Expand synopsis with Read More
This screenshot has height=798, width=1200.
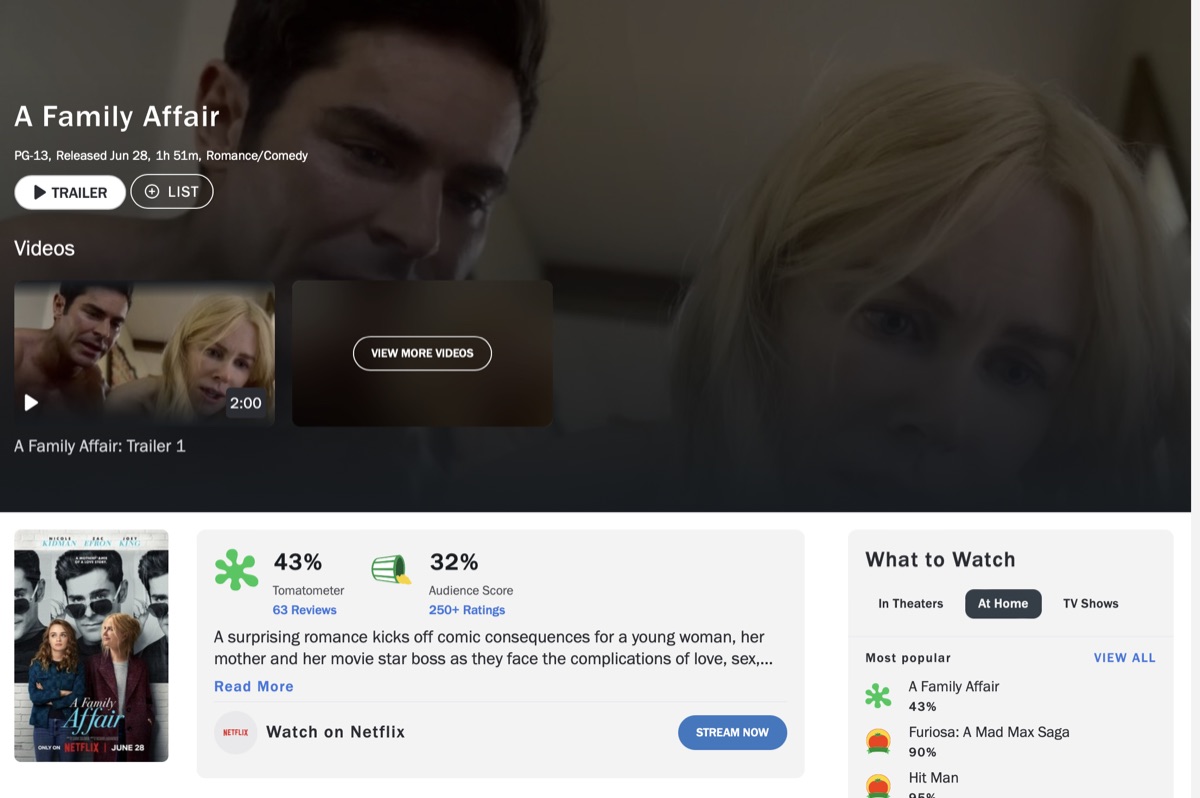254,686
